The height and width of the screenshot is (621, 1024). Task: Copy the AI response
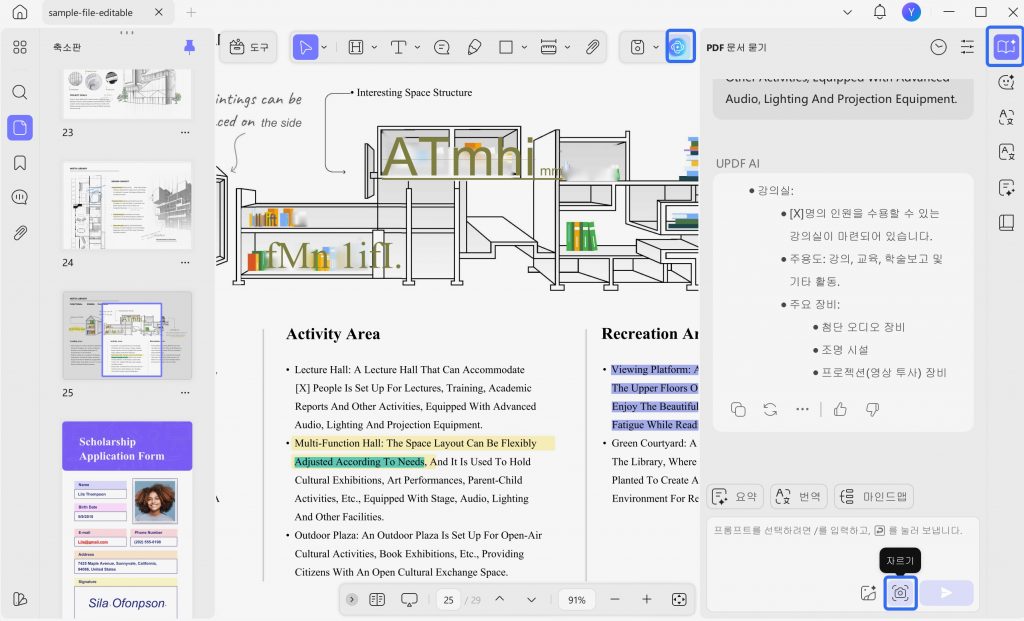point(739,409)
